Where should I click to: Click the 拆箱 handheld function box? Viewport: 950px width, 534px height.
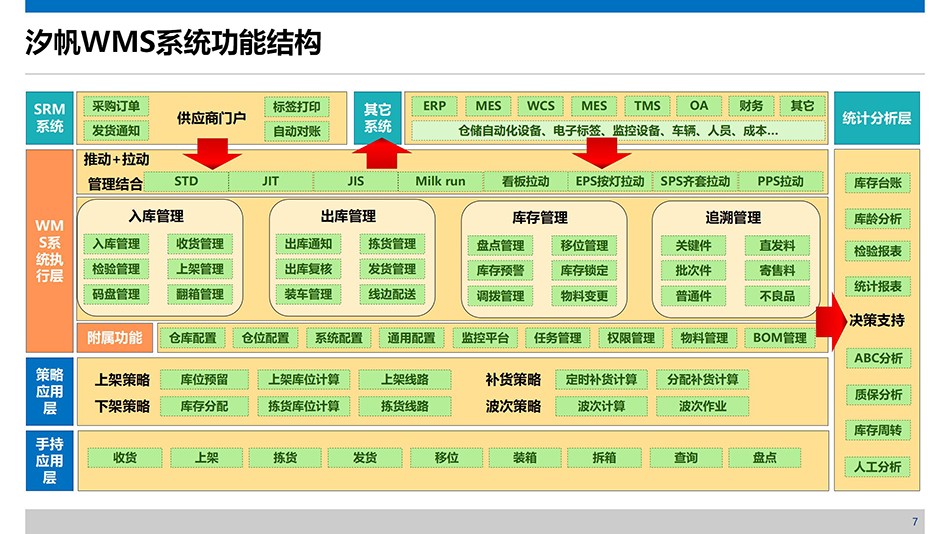pyautogui.click(x=603, y=457)
